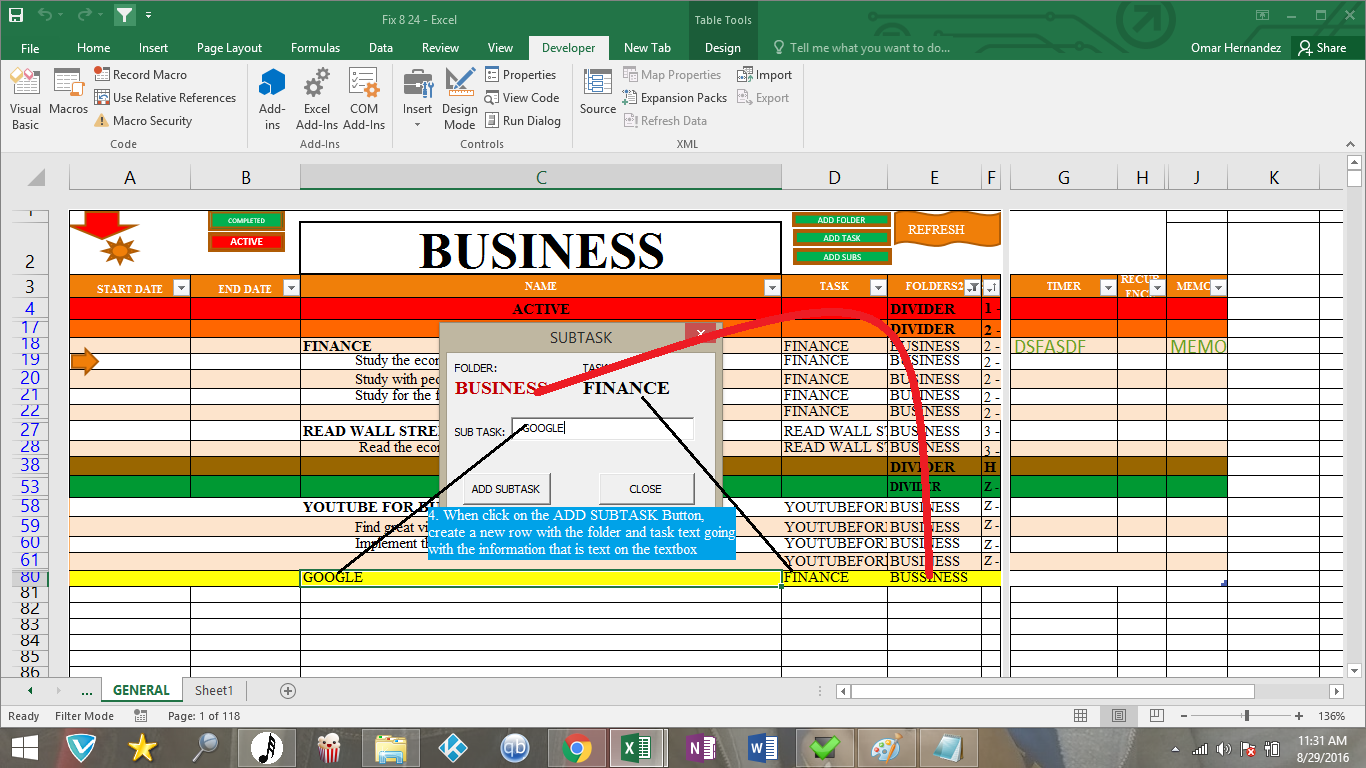Image resolution: width=1366 pixels, height=768 pixels.
Task: Open the File menu
Action: [x=30, y=48]
